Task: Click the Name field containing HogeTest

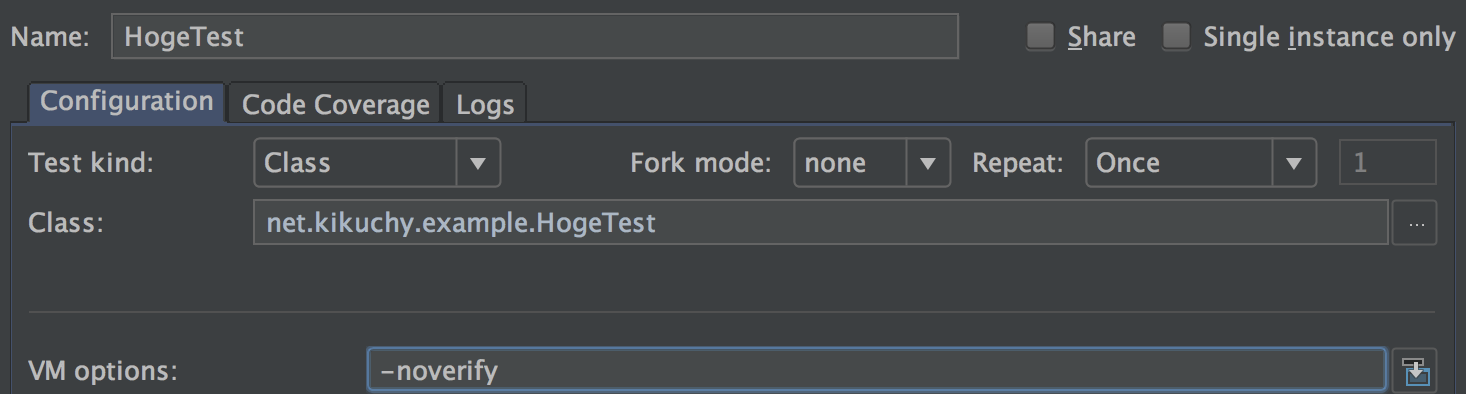Action: pyautogui.click(x=535, y=37)
